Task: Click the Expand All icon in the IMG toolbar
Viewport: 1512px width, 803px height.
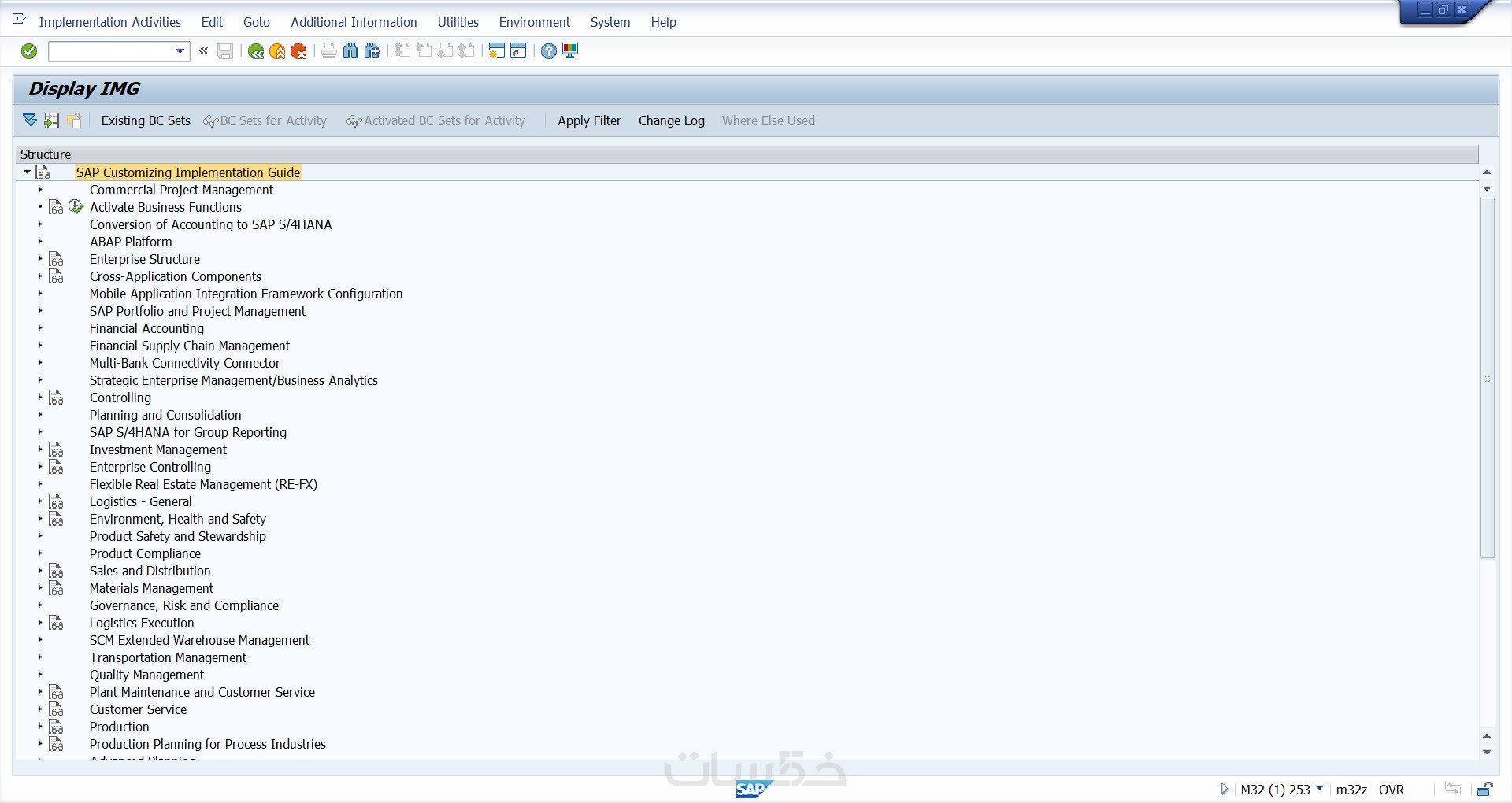Action: (30, 120)
